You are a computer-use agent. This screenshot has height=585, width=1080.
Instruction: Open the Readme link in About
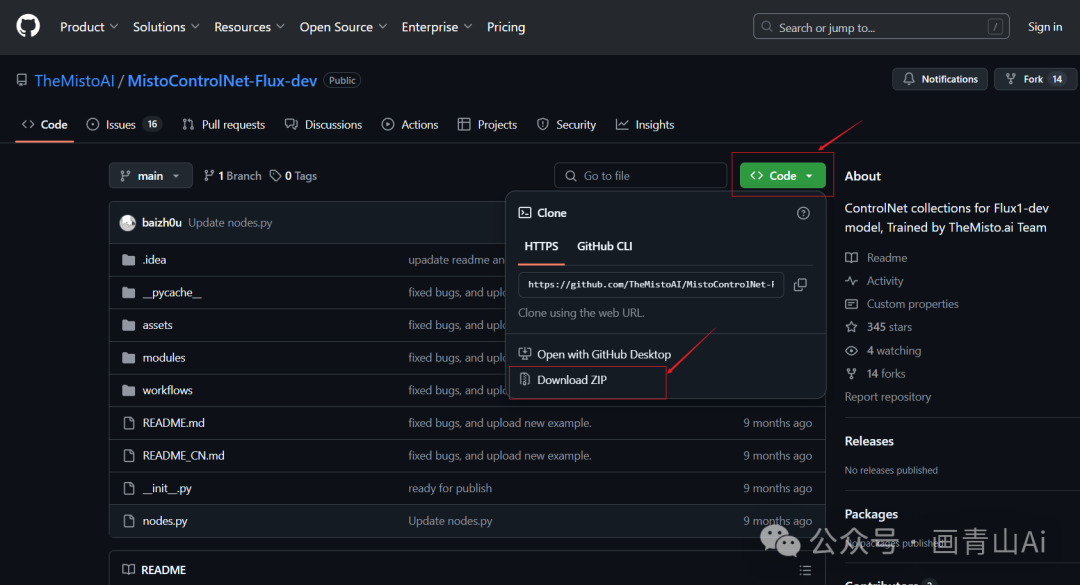click(876, 258)
